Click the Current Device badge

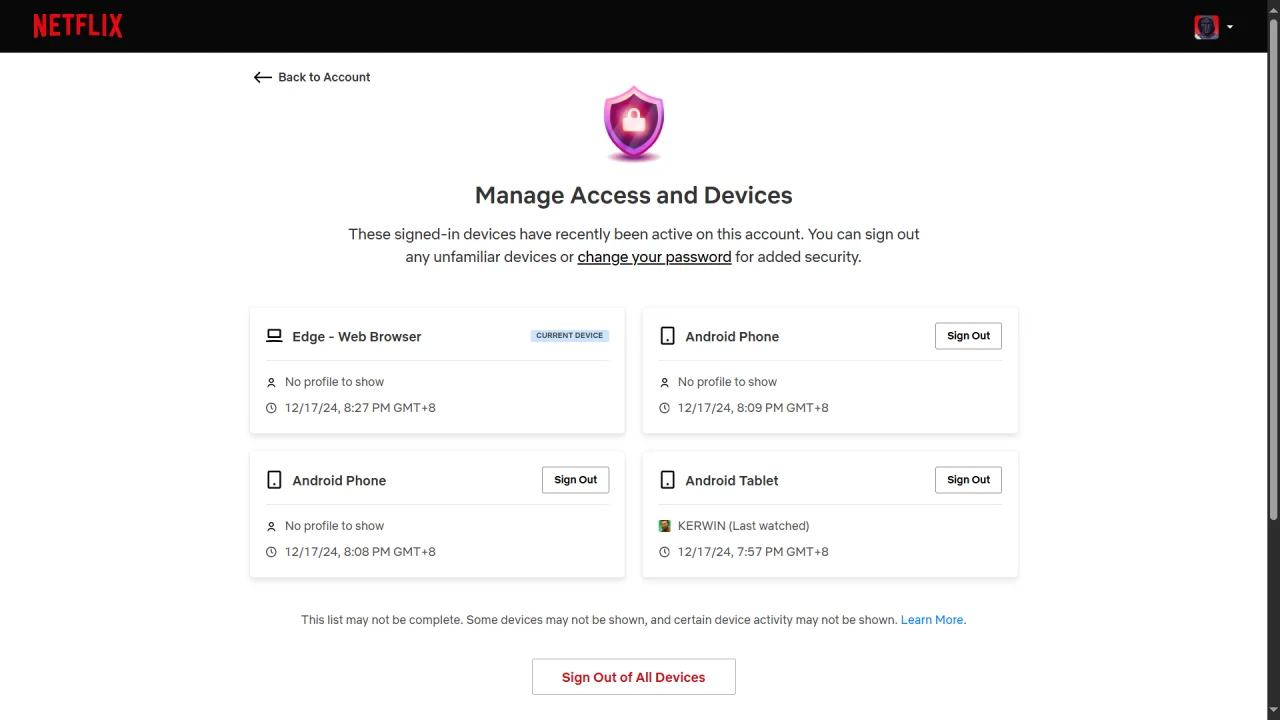(x=569, y=336)
